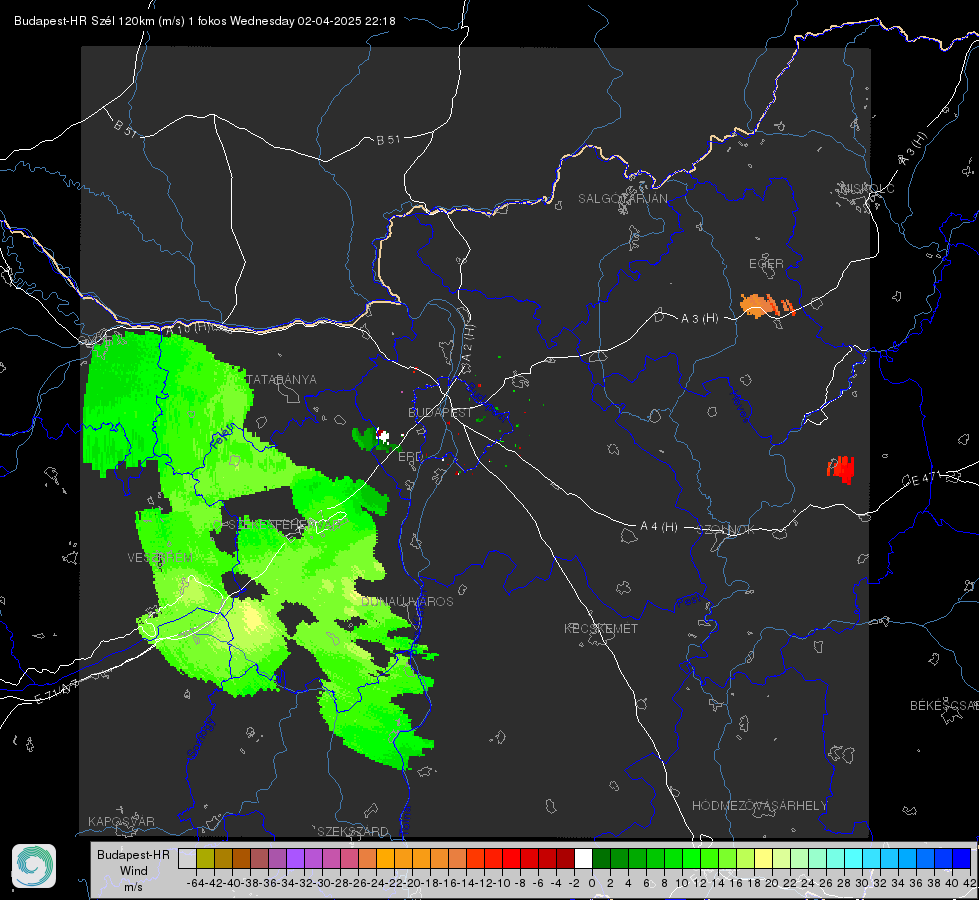The height and width of the screenshot is (900, 979).
Task: Click the HODMEZOVASARHELY city label
Action: pyautogui.click(x=759, y=806)
